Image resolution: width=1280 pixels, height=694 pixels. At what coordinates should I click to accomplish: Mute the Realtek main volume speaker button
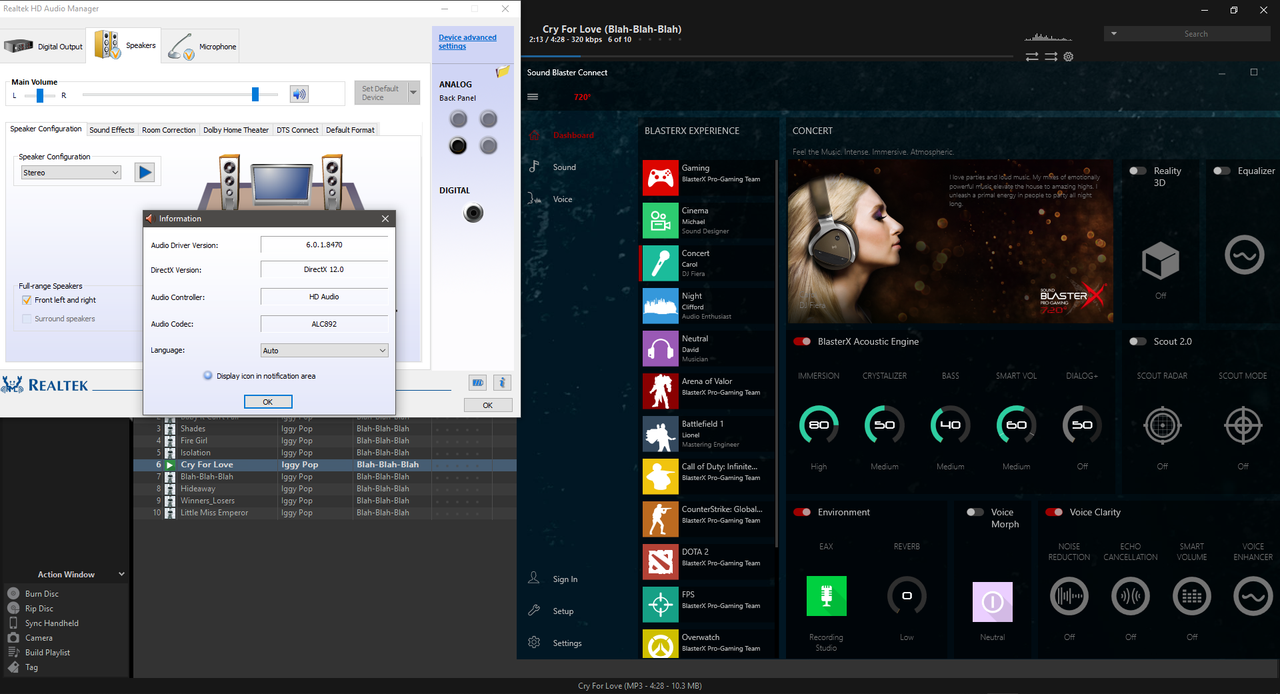point(299,94)
